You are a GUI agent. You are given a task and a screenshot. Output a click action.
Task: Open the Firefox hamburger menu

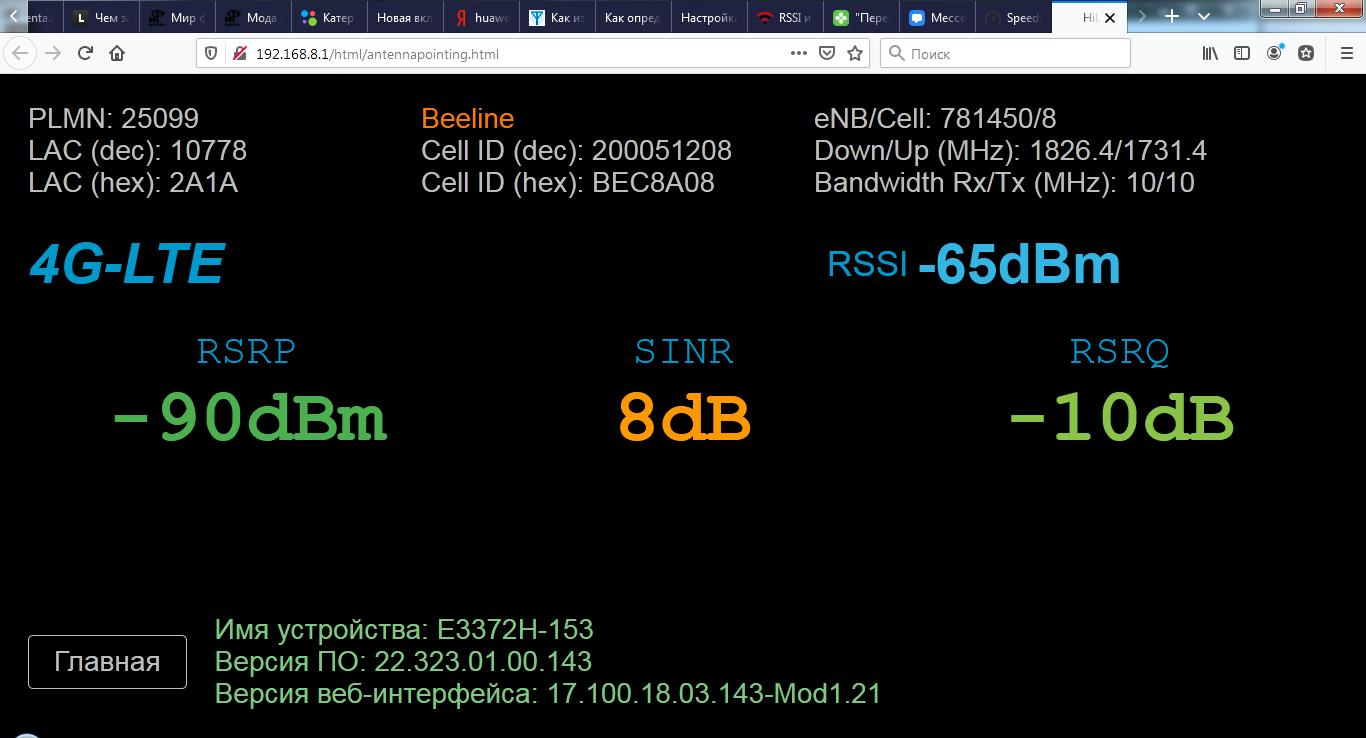[1345, 54]
